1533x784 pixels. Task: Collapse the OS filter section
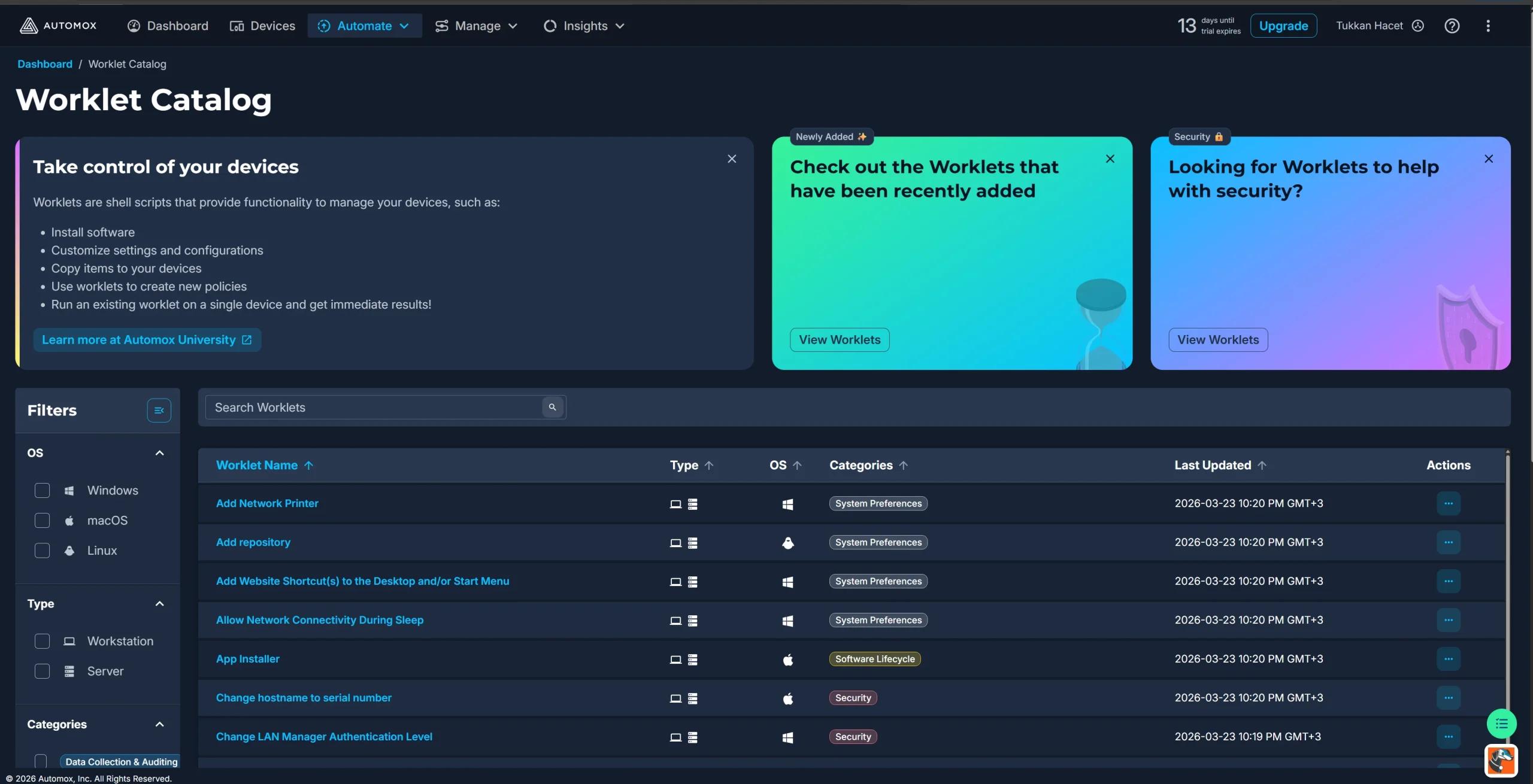click(x=159, y=452)
